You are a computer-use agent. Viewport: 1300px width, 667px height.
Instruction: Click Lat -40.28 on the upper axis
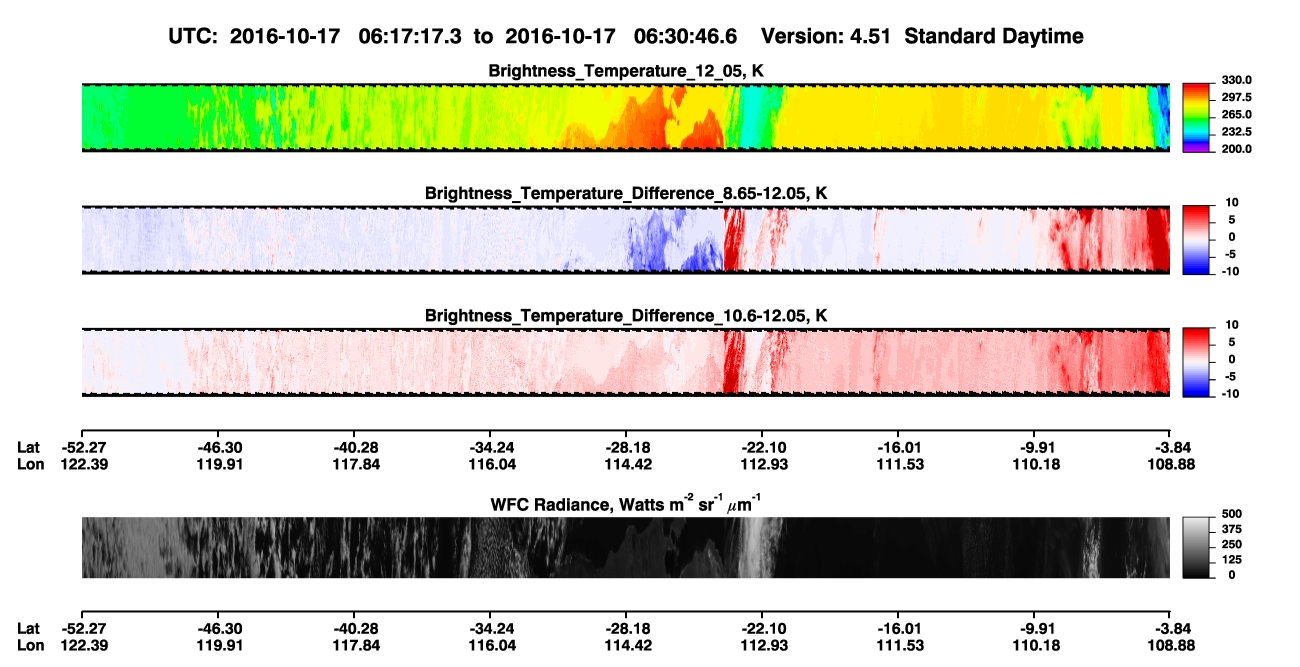click(x=354, y=448)
